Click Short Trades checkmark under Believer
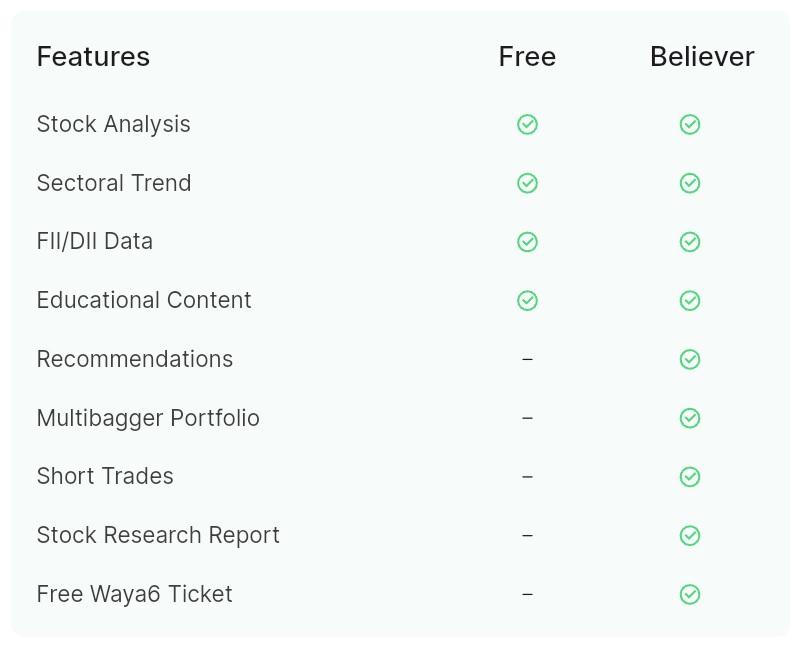 point(689,477)
